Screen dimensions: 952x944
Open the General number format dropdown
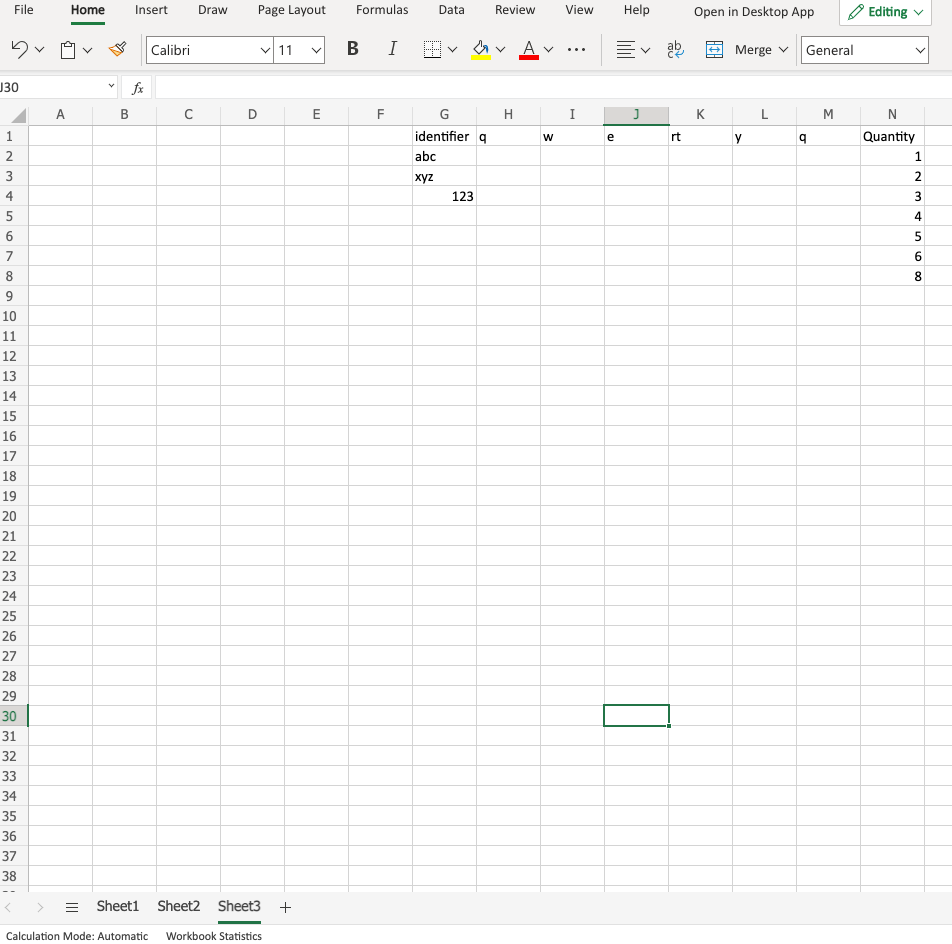coord(864,49)
